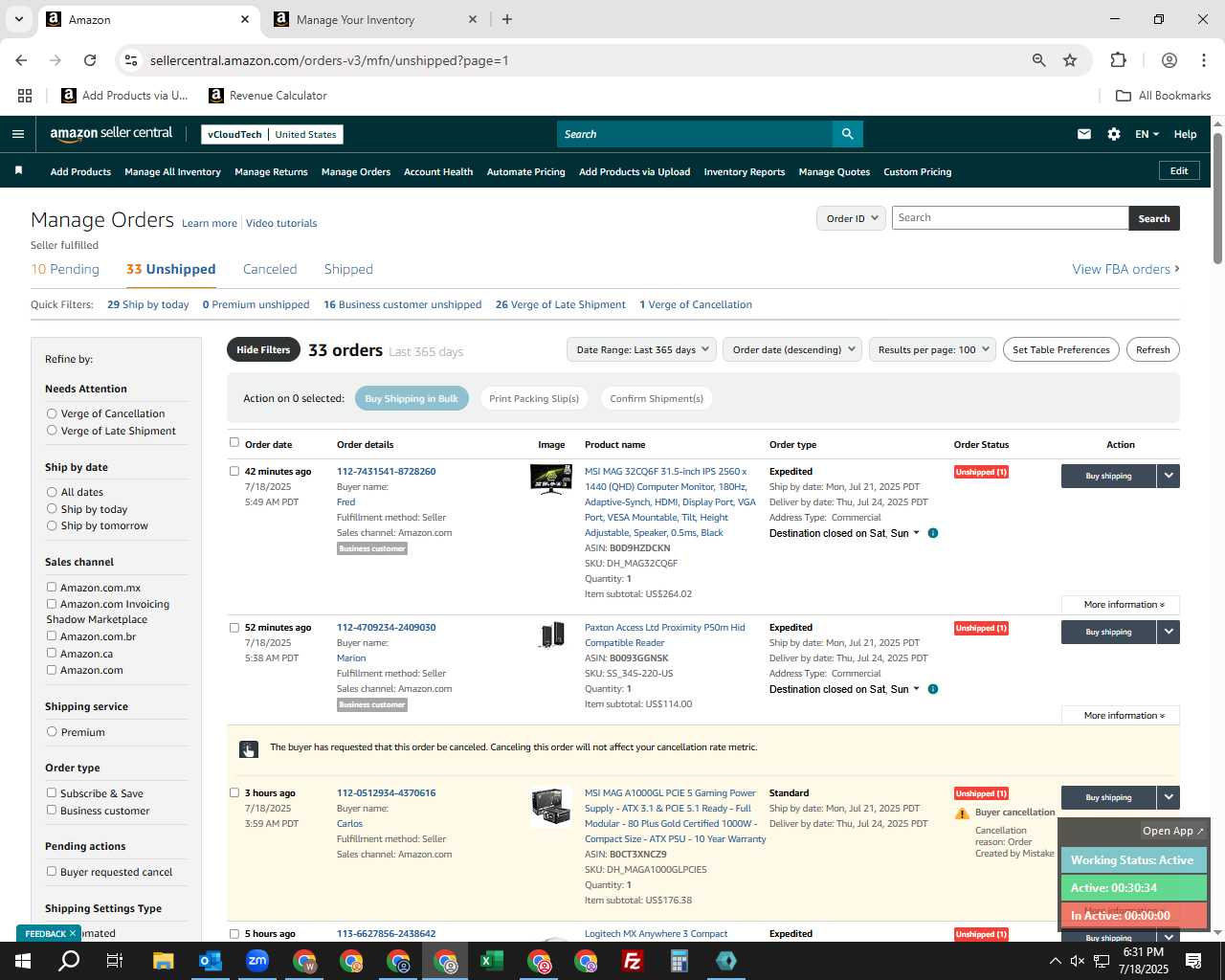The image size is (1225, 980).
Task: Click the Refresh orders button
Action: pyautogui.click(x=1152, y=349)
